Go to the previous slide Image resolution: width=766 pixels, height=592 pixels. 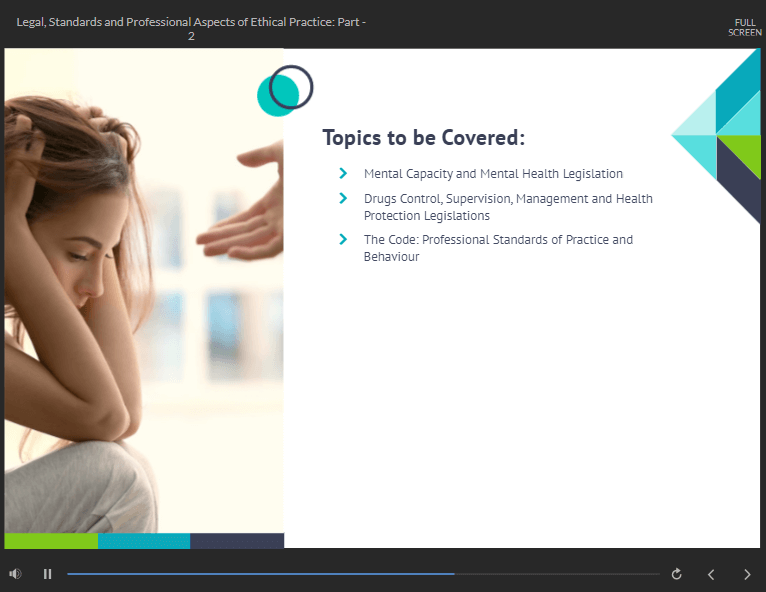point(711,574)
